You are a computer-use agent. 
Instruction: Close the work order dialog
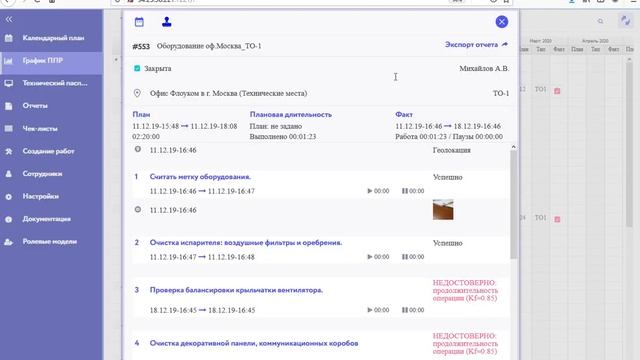(x=502, y=22)
